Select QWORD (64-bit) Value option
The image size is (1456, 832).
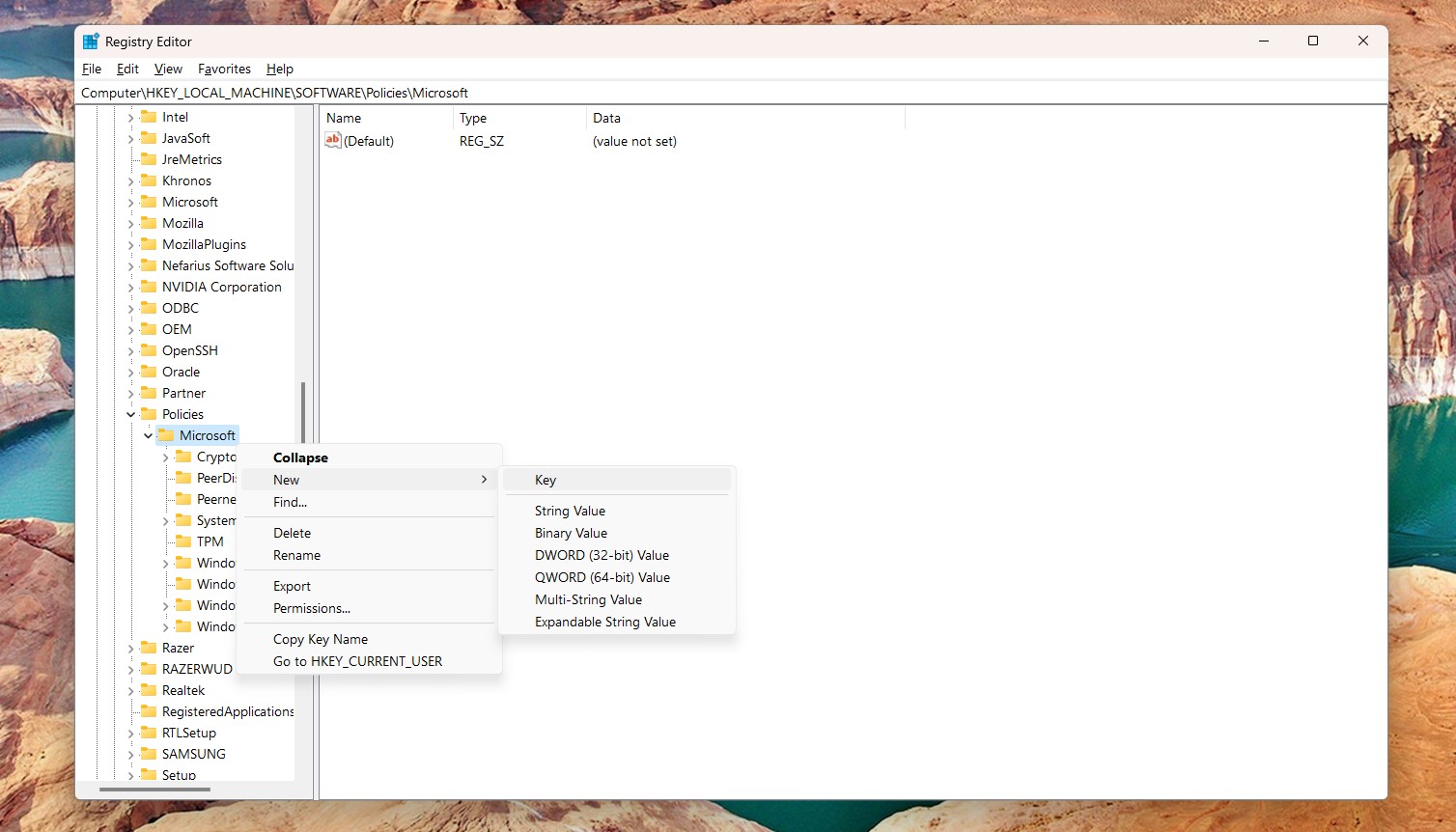pyautogui.click(x=617, y=577)
